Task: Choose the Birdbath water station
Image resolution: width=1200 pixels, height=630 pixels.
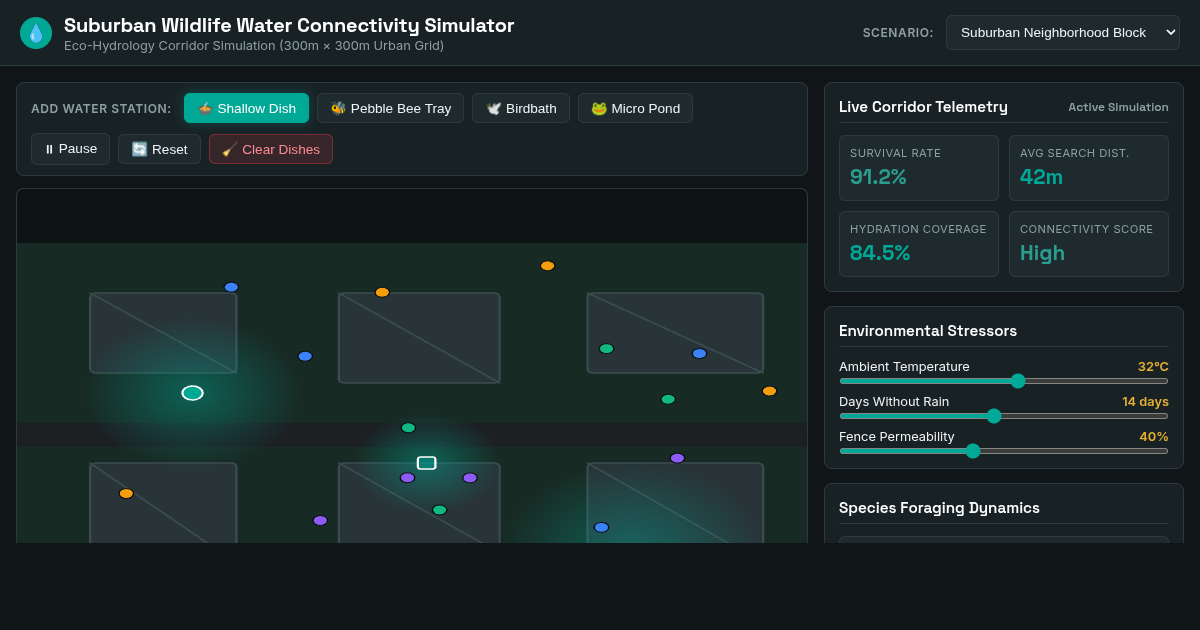Action: coord(521,108)
